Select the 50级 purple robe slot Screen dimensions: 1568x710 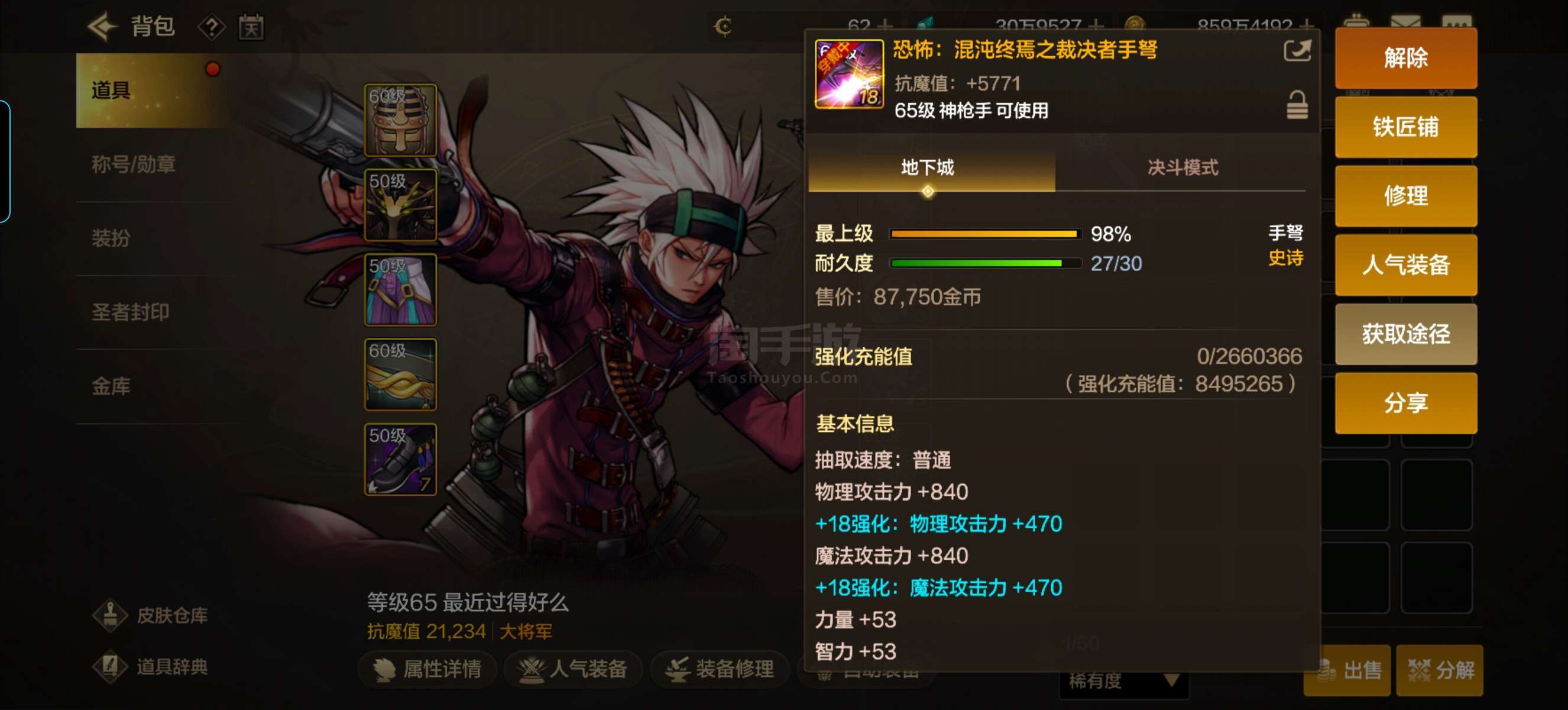pyautogui.click(x=400, y=290)
